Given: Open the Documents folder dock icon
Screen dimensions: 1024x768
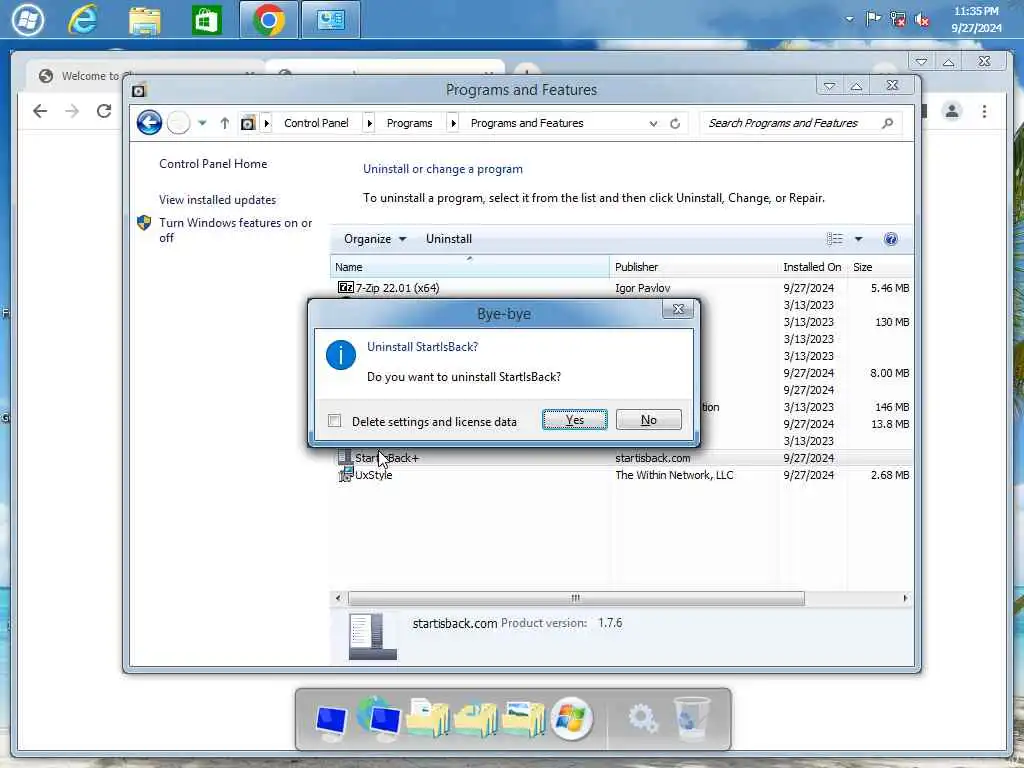Looking at the screenshot, I should [x=428, y=718].
